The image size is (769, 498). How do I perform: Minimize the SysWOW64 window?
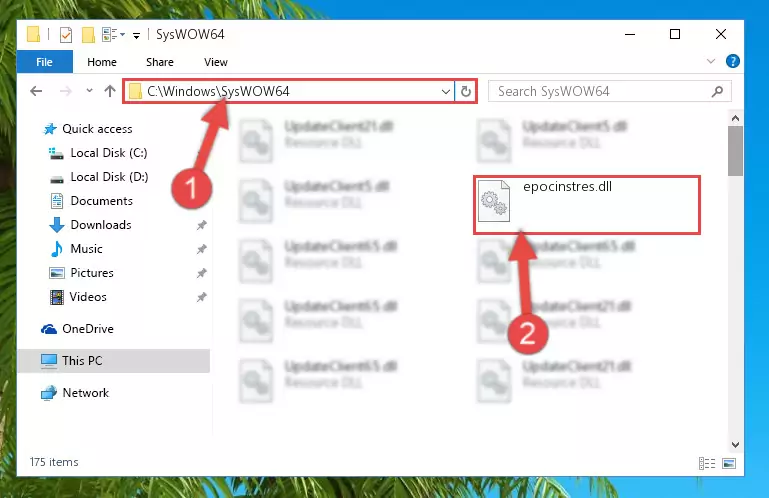coord(630,34)
